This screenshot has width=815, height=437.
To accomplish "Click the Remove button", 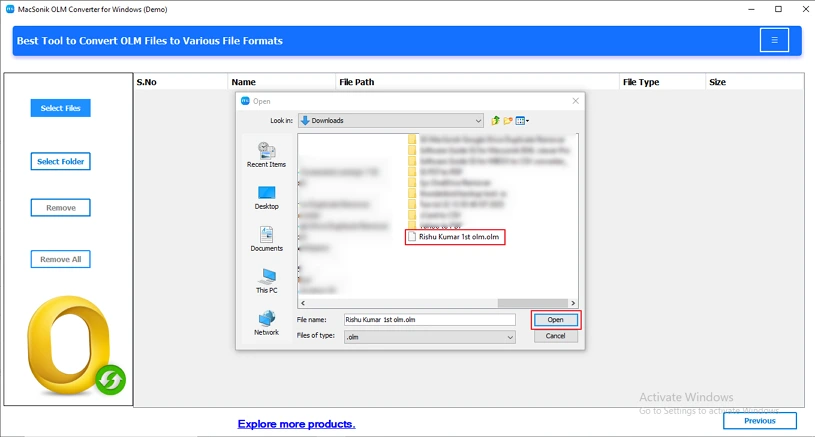I will tap(60, 208).
